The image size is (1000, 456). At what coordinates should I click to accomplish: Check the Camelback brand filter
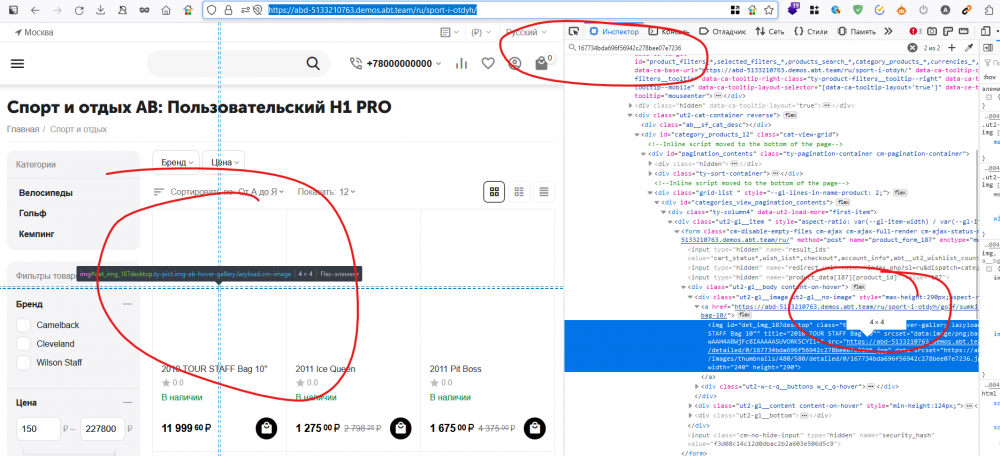(x=25, y=325)
